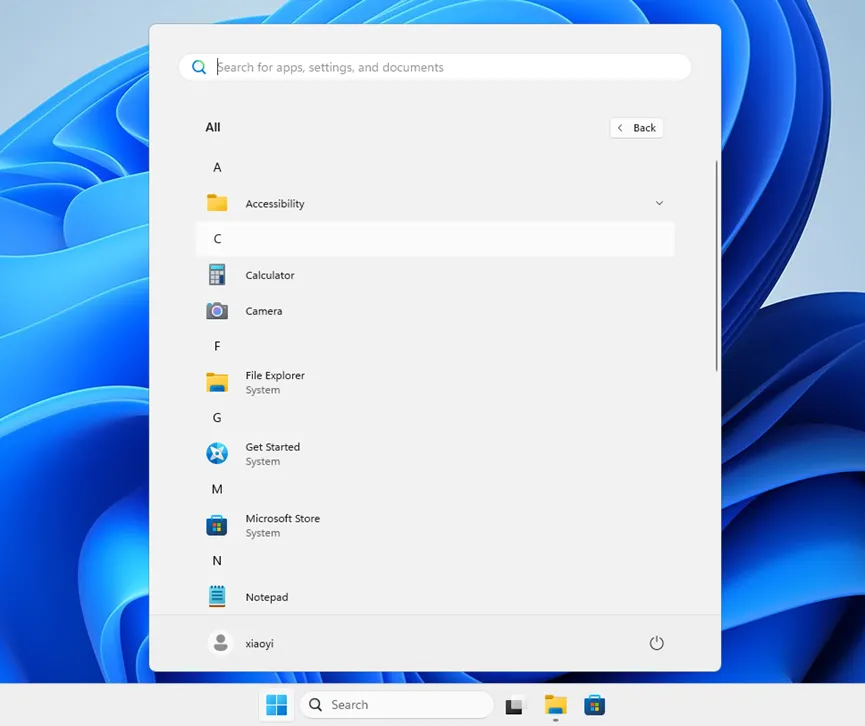Click the 'A' section letter header
The image size is (865, 726).
click(x=217, y=167)
